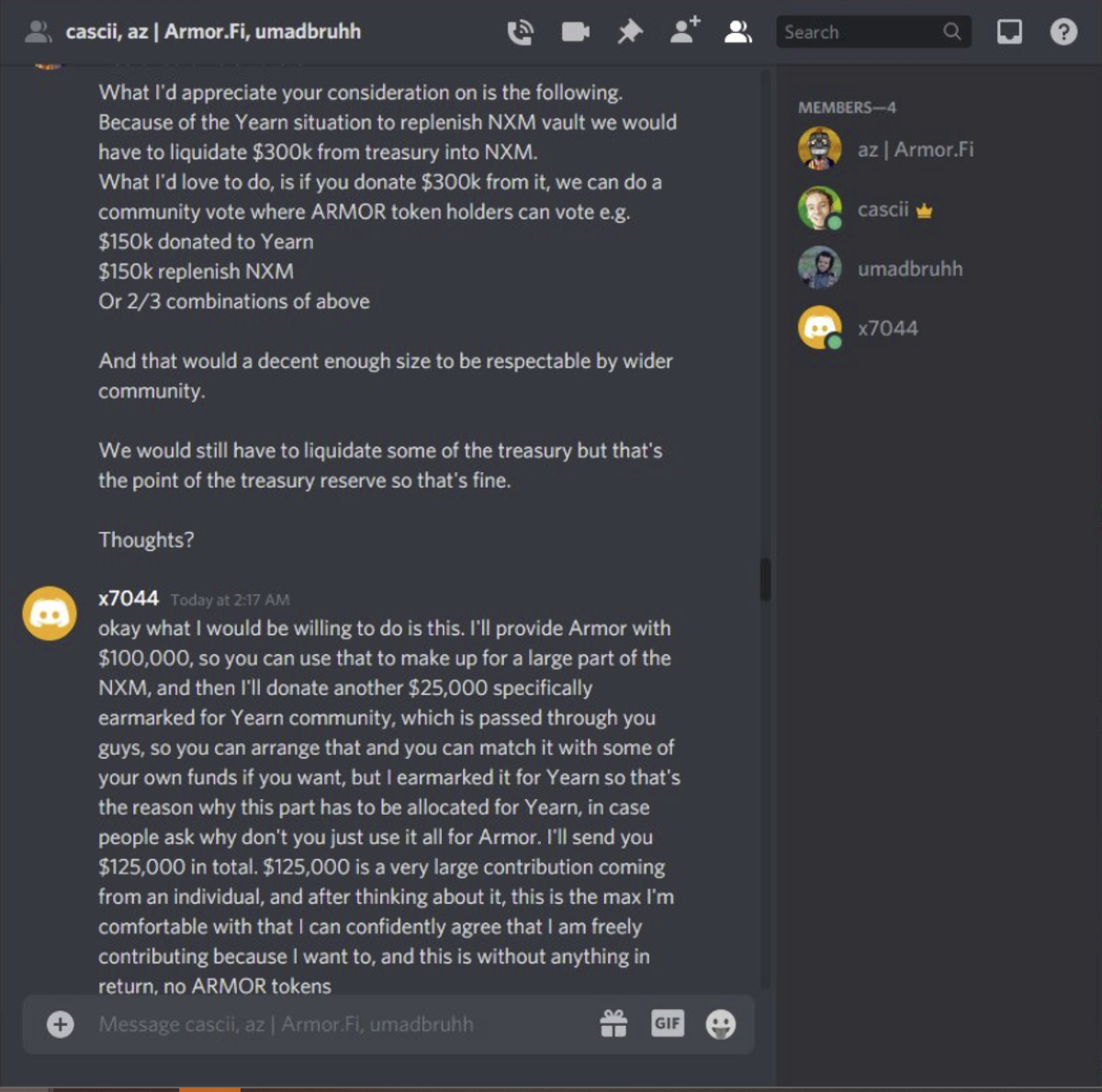Start a video call

(575, 32)
